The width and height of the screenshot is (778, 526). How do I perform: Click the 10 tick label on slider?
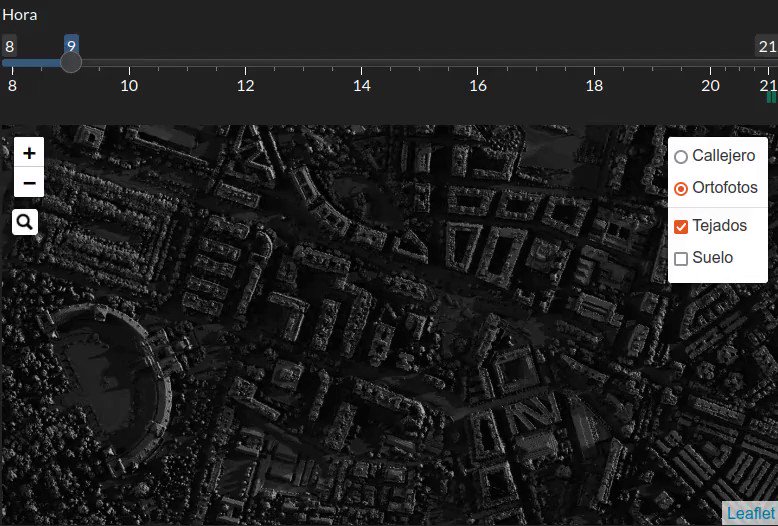[129, 86]
